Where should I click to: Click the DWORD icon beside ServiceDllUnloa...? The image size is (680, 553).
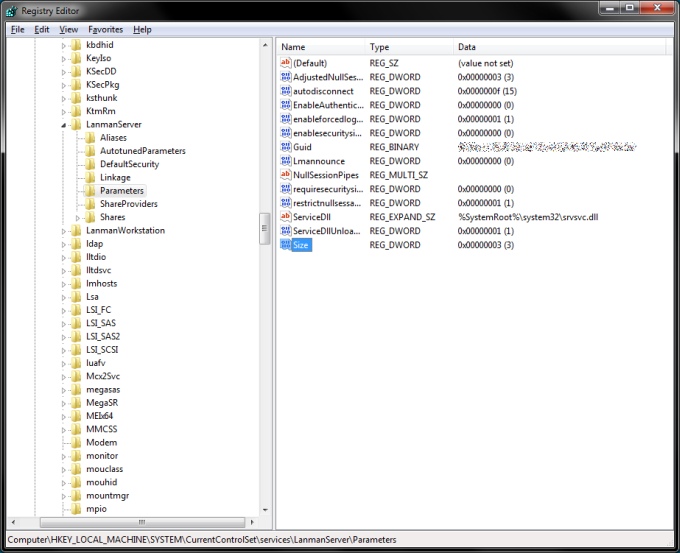285,231
